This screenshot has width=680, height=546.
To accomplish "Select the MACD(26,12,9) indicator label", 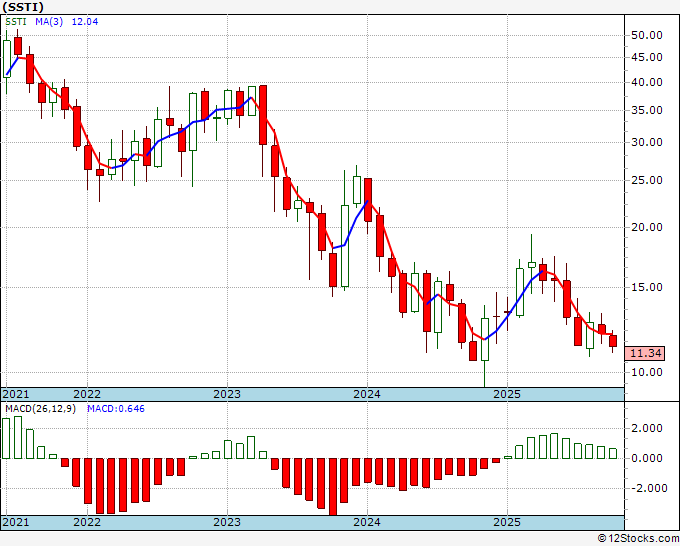I will click(x=40, y=409).
